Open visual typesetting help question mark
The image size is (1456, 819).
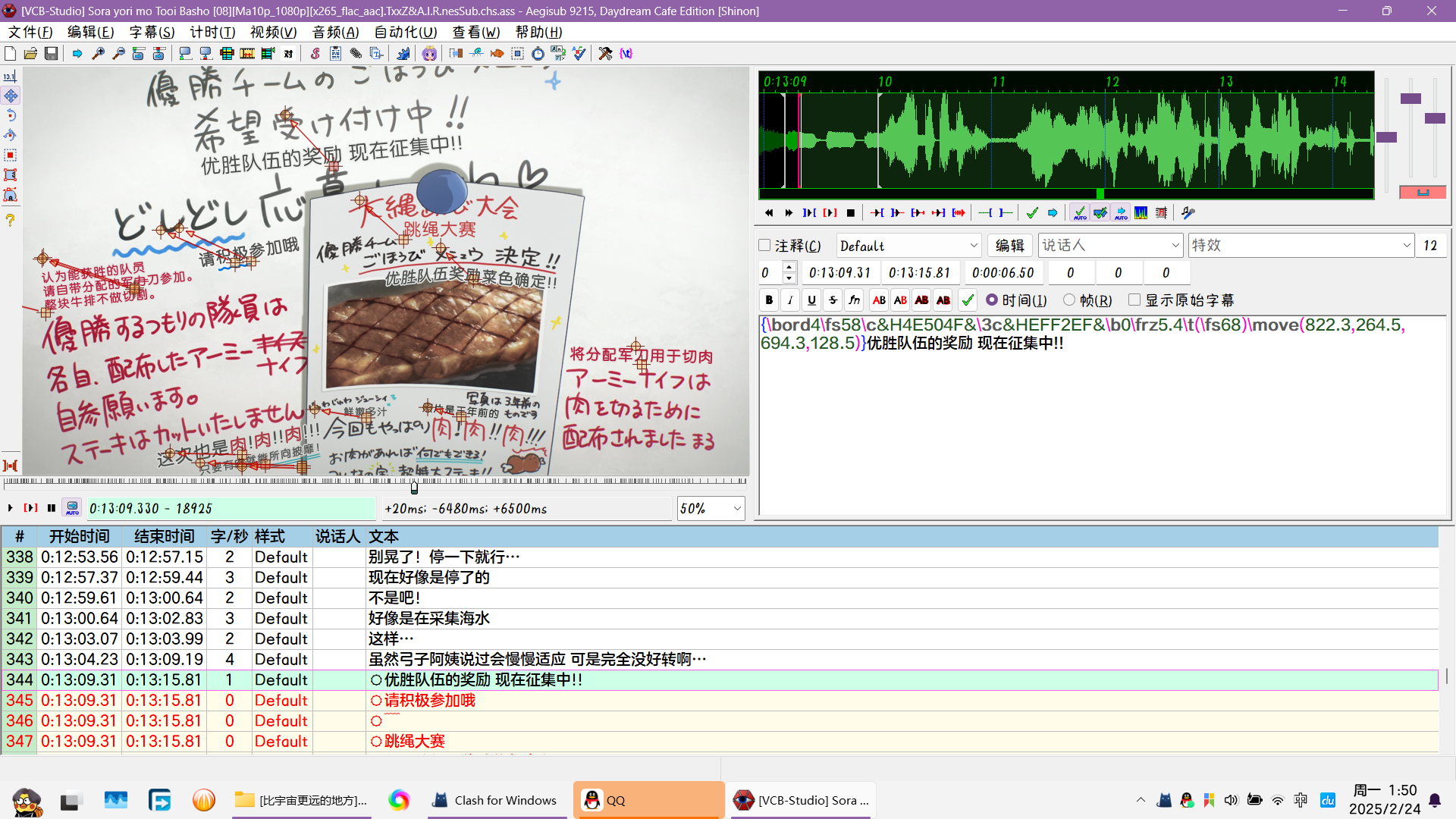11,221
